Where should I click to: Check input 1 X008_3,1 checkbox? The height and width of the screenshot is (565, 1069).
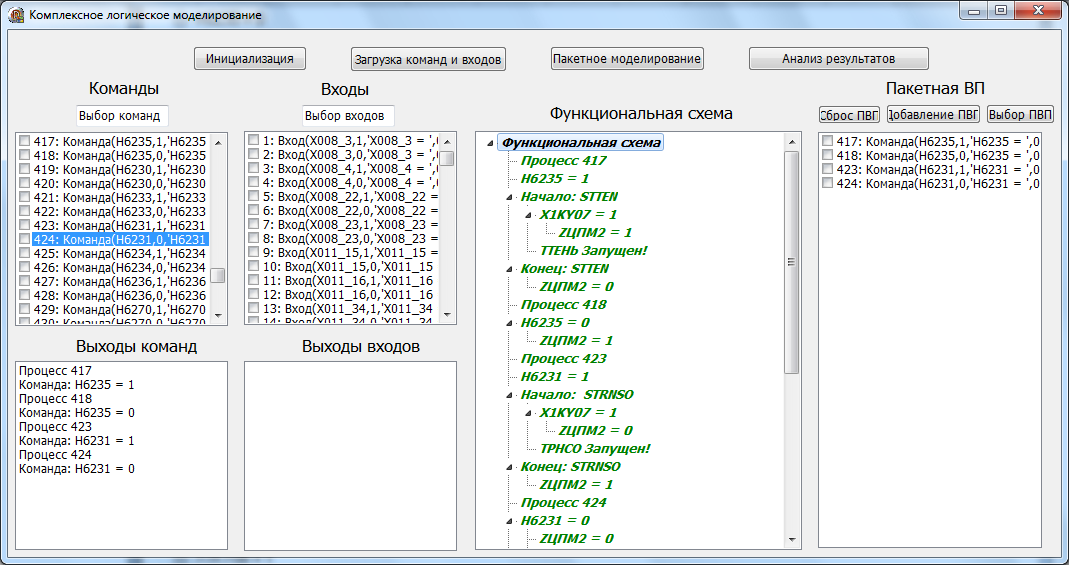[x=254, y=140]
